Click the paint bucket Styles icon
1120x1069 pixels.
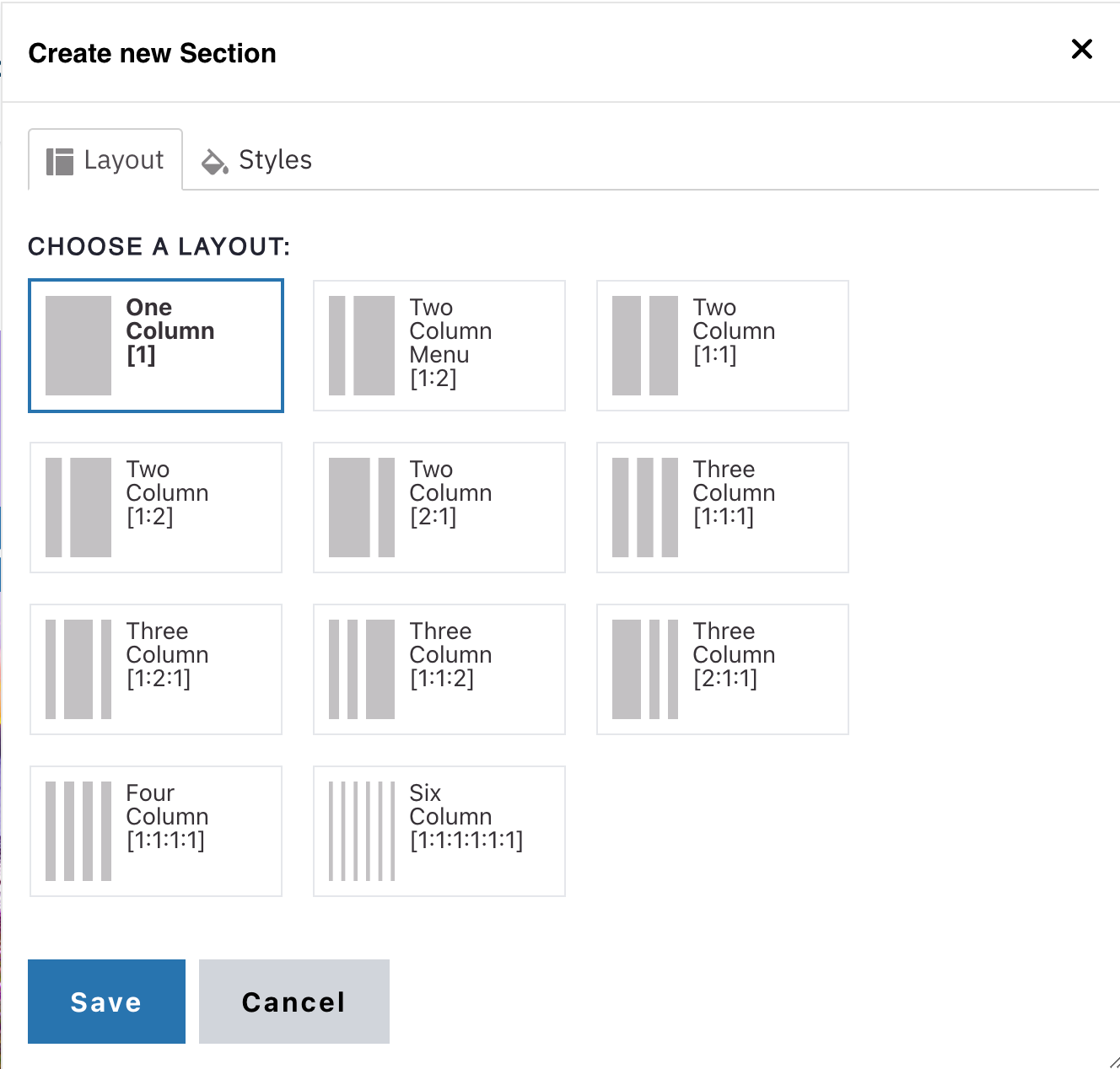point(214,161)
